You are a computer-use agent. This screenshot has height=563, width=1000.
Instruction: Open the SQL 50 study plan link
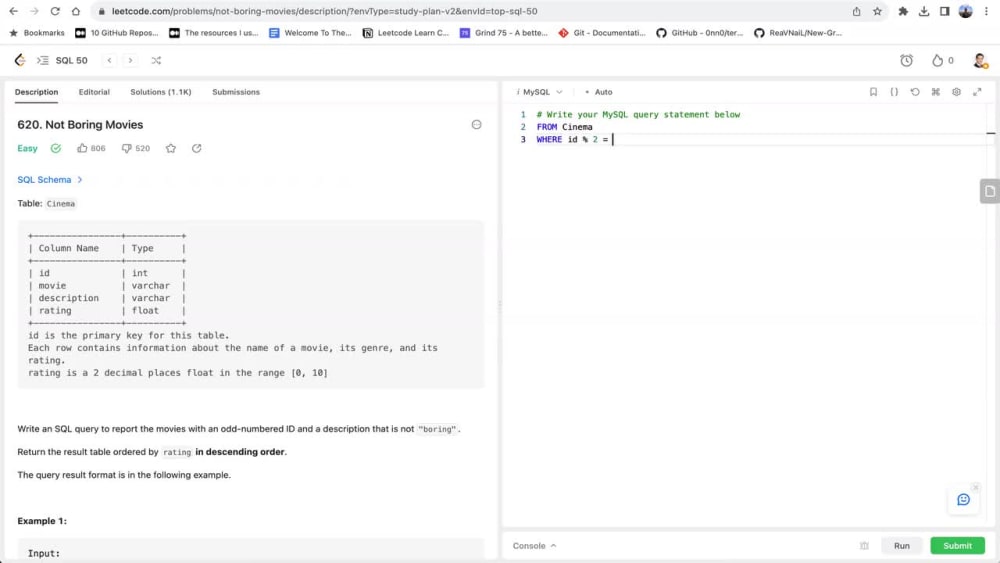pyautogui.click(x=71, y=61)
